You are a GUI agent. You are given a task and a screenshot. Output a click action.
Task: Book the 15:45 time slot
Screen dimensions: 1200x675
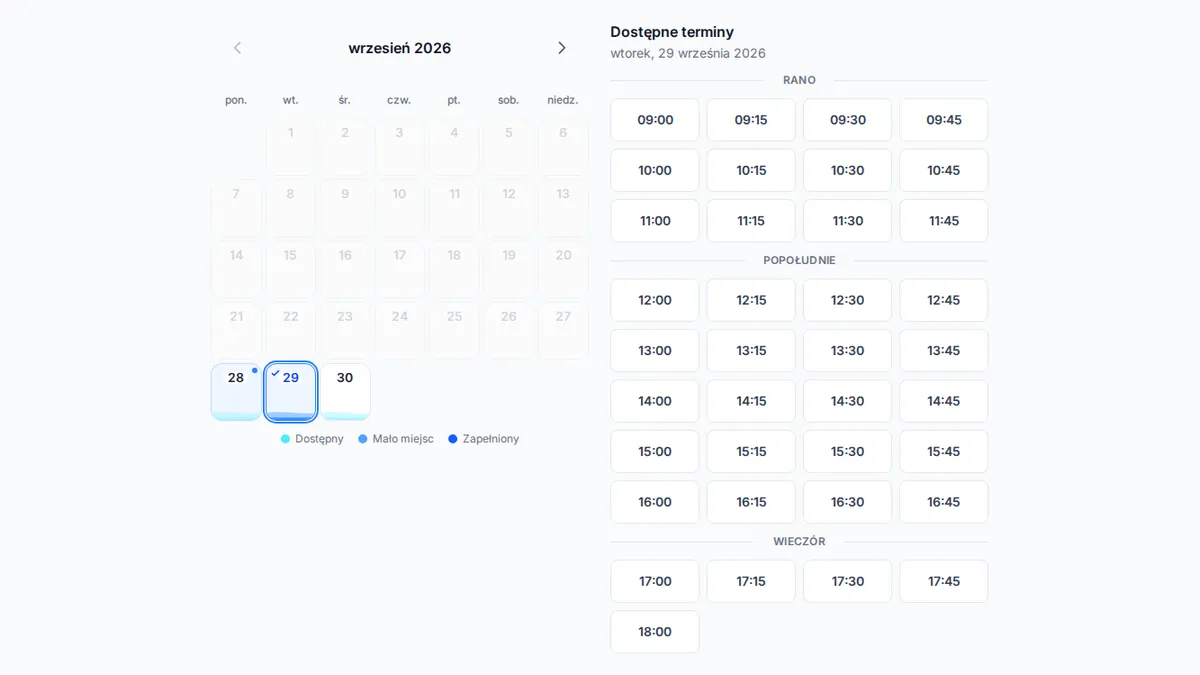coord(944,452)
